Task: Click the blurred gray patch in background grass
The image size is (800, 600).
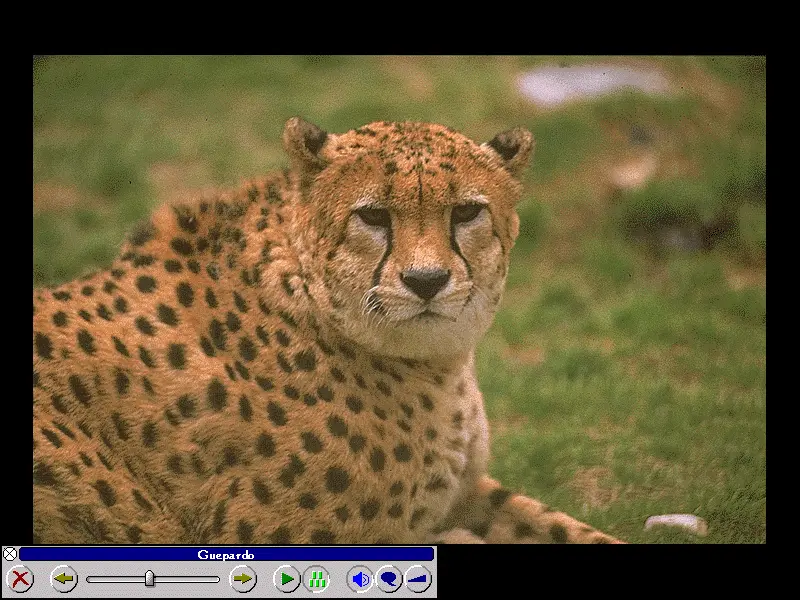Action: [590, 85]
